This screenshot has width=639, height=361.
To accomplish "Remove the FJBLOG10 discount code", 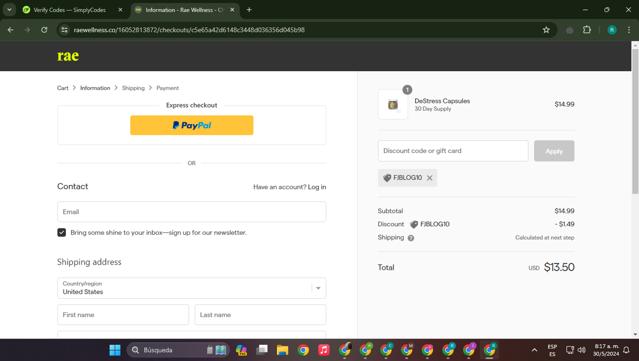I will [x=430, y=178].
